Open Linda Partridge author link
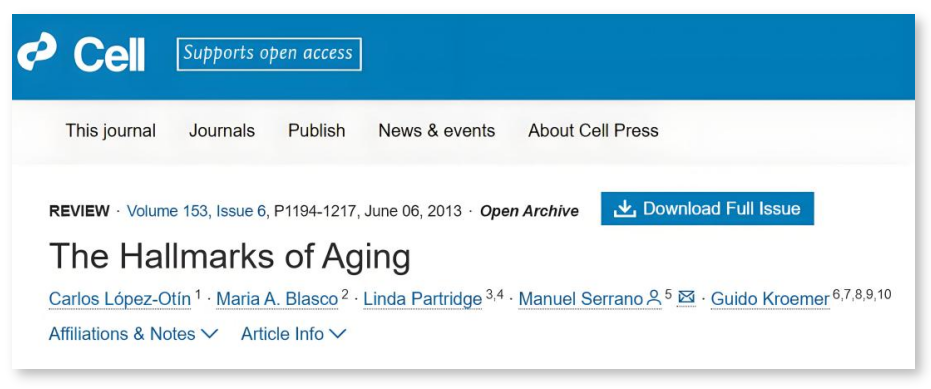Image resolution: width=931 pixels, height=389 pixels. pos(422,299)
